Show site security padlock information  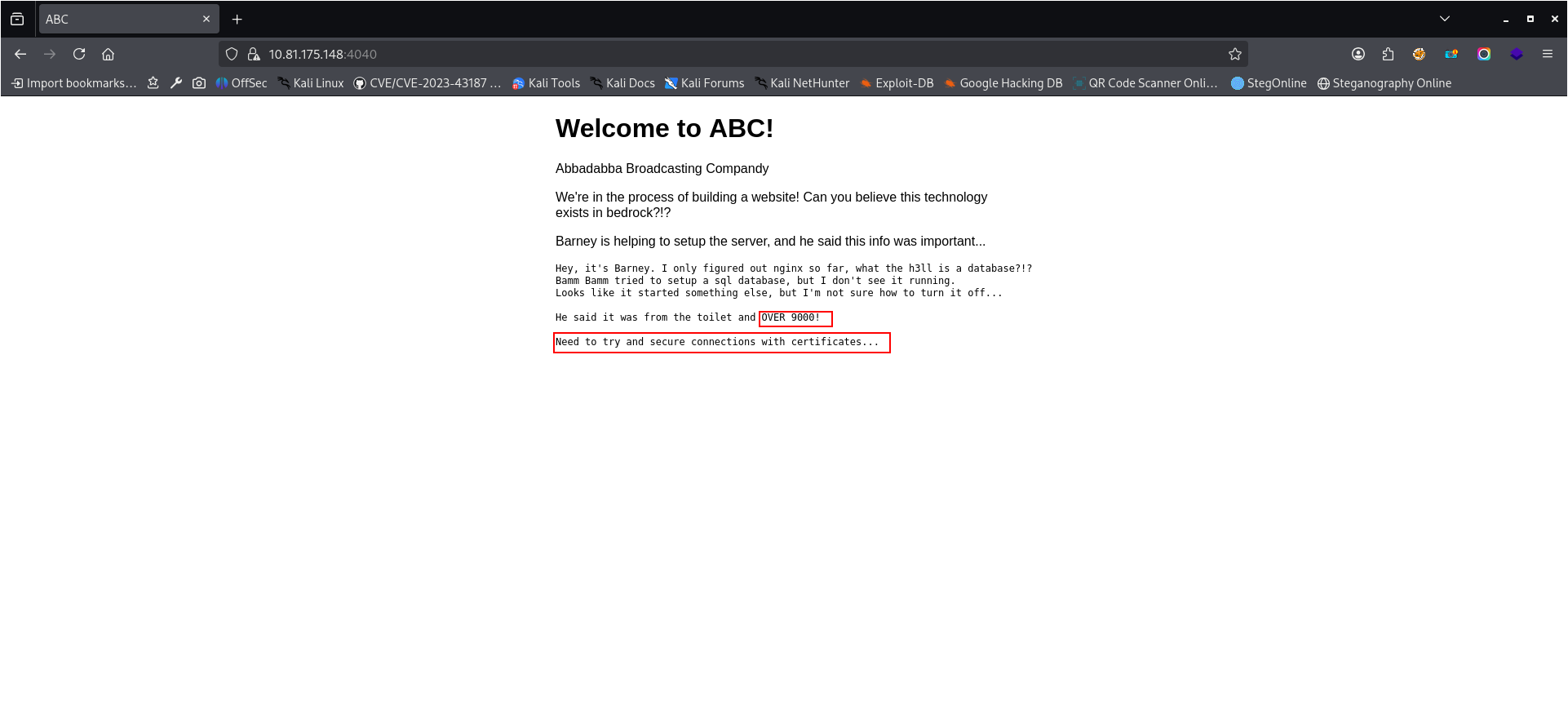pos(254,54)
